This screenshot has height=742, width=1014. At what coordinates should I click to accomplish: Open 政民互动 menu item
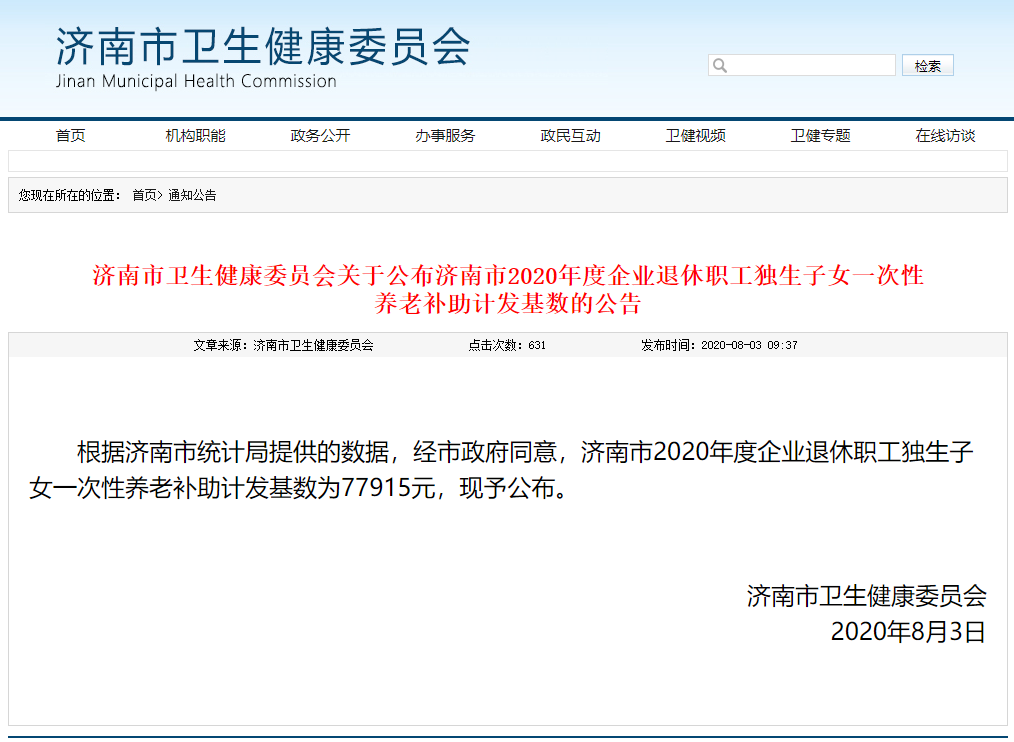[570, 136]
